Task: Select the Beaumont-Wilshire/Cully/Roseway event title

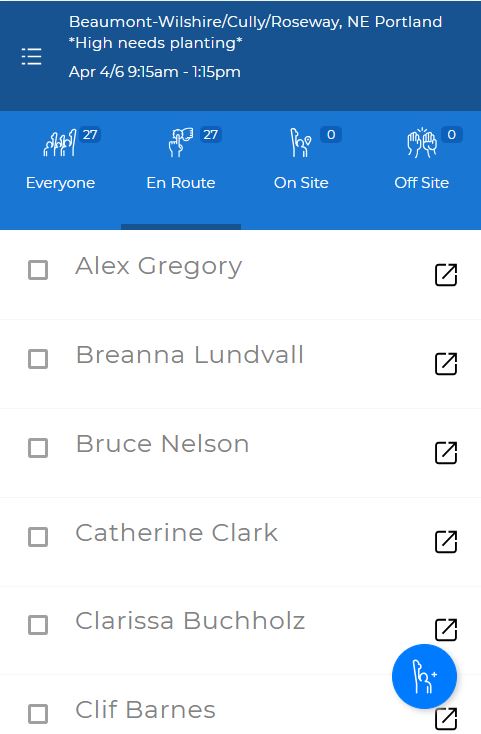Action: point(255,32)
